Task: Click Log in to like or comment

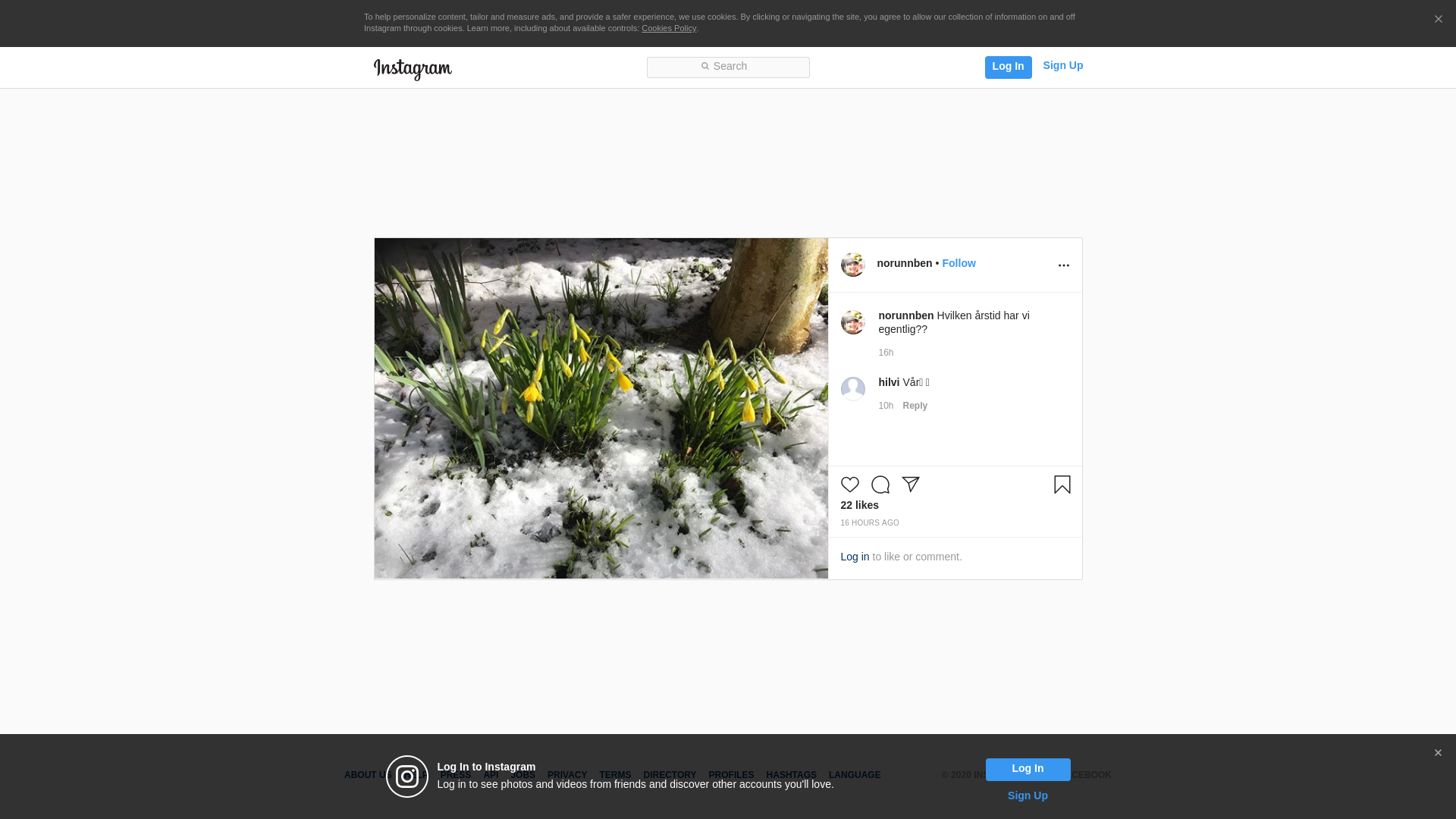Action: click(855, 557)
